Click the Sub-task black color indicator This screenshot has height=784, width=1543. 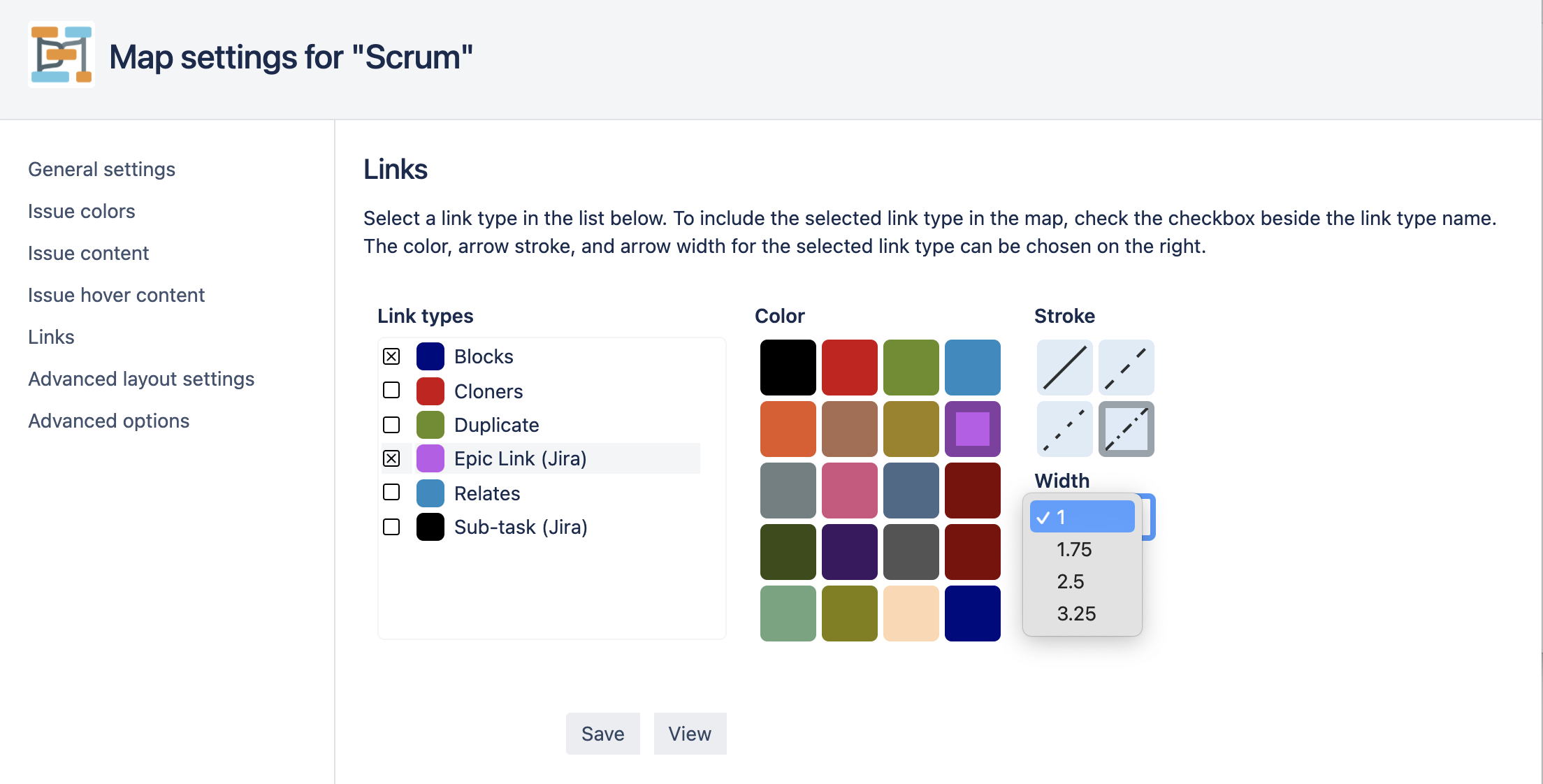(430, 527)
